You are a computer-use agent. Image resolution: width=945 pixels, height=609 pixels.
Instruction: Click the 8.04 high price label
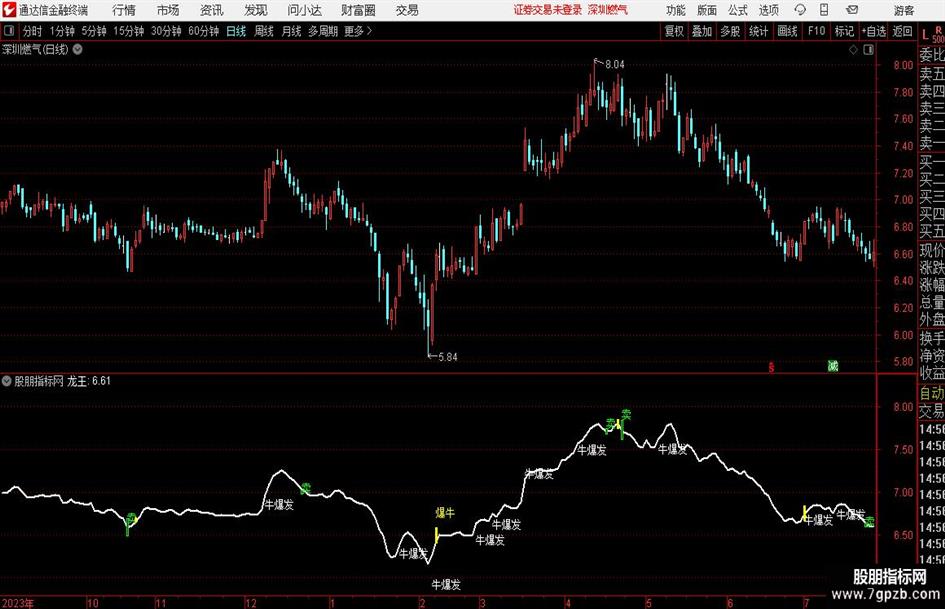click(x=615, y=65)
